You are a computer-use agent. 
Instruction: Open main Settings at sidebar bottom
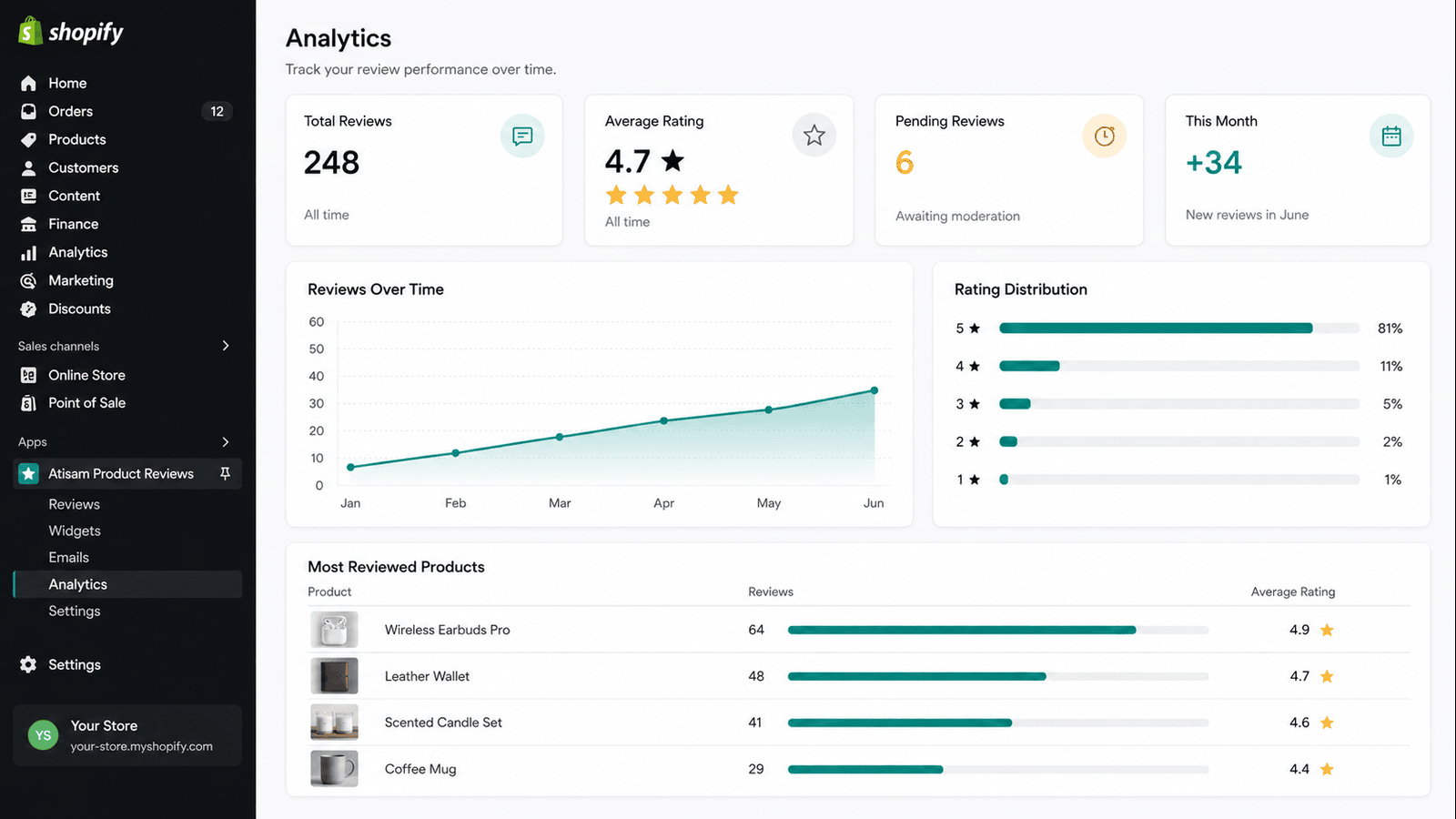pyautogui.click(x=75, y=664)
